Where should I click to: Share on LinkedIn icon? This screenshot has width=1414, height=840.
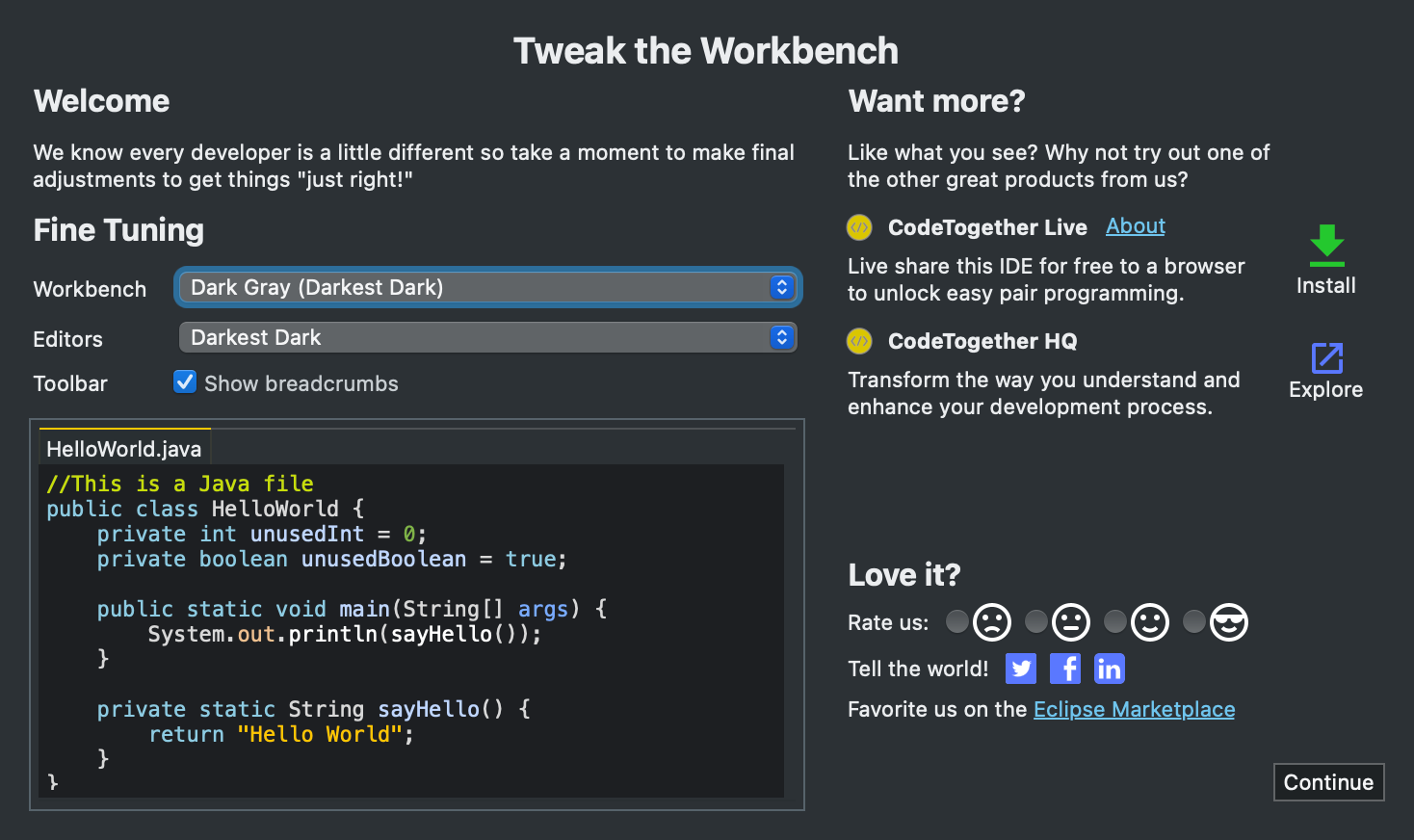1110,669
